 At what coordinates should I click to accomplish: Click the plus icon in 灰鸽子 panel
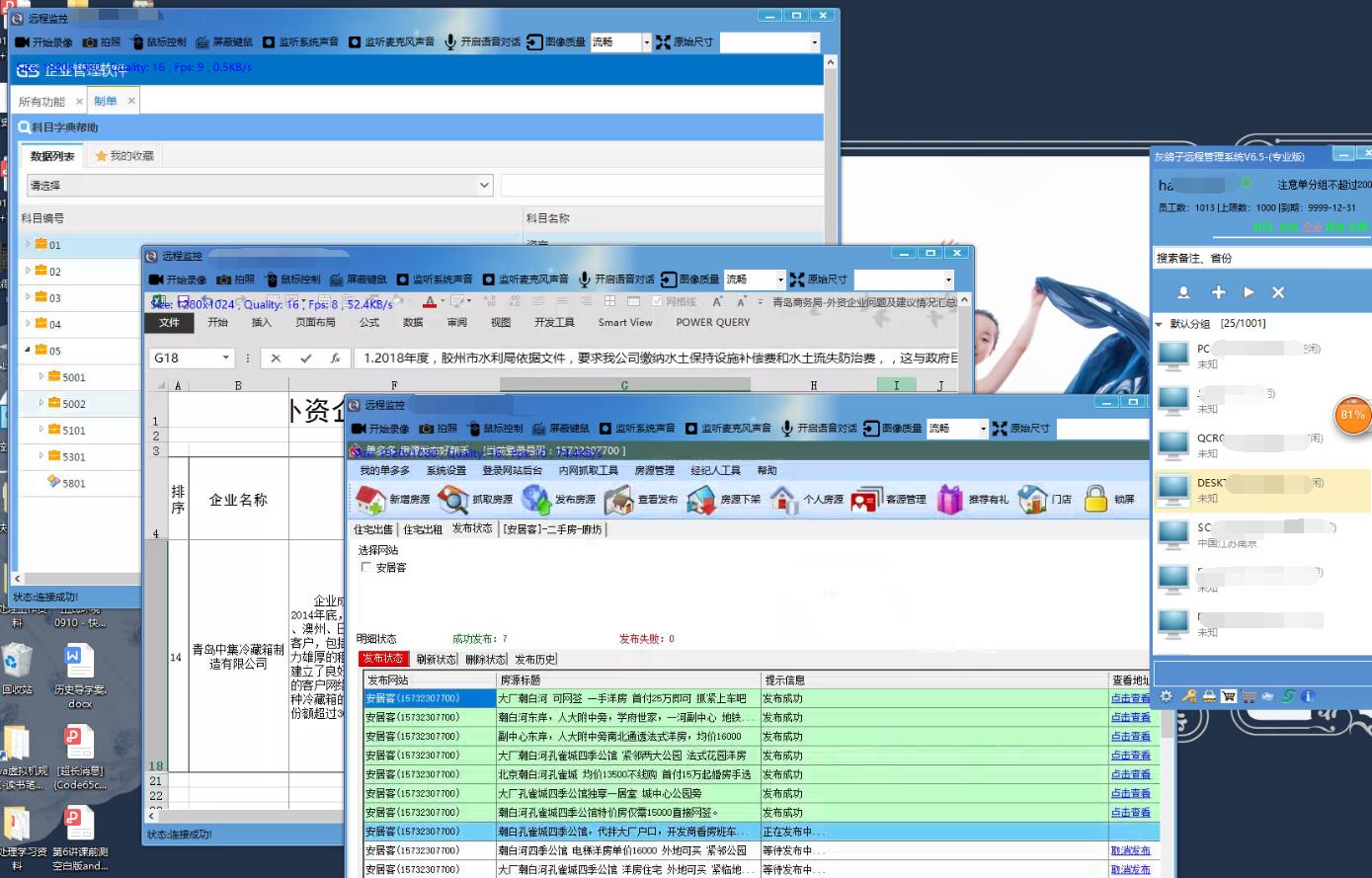point(1218,292)
